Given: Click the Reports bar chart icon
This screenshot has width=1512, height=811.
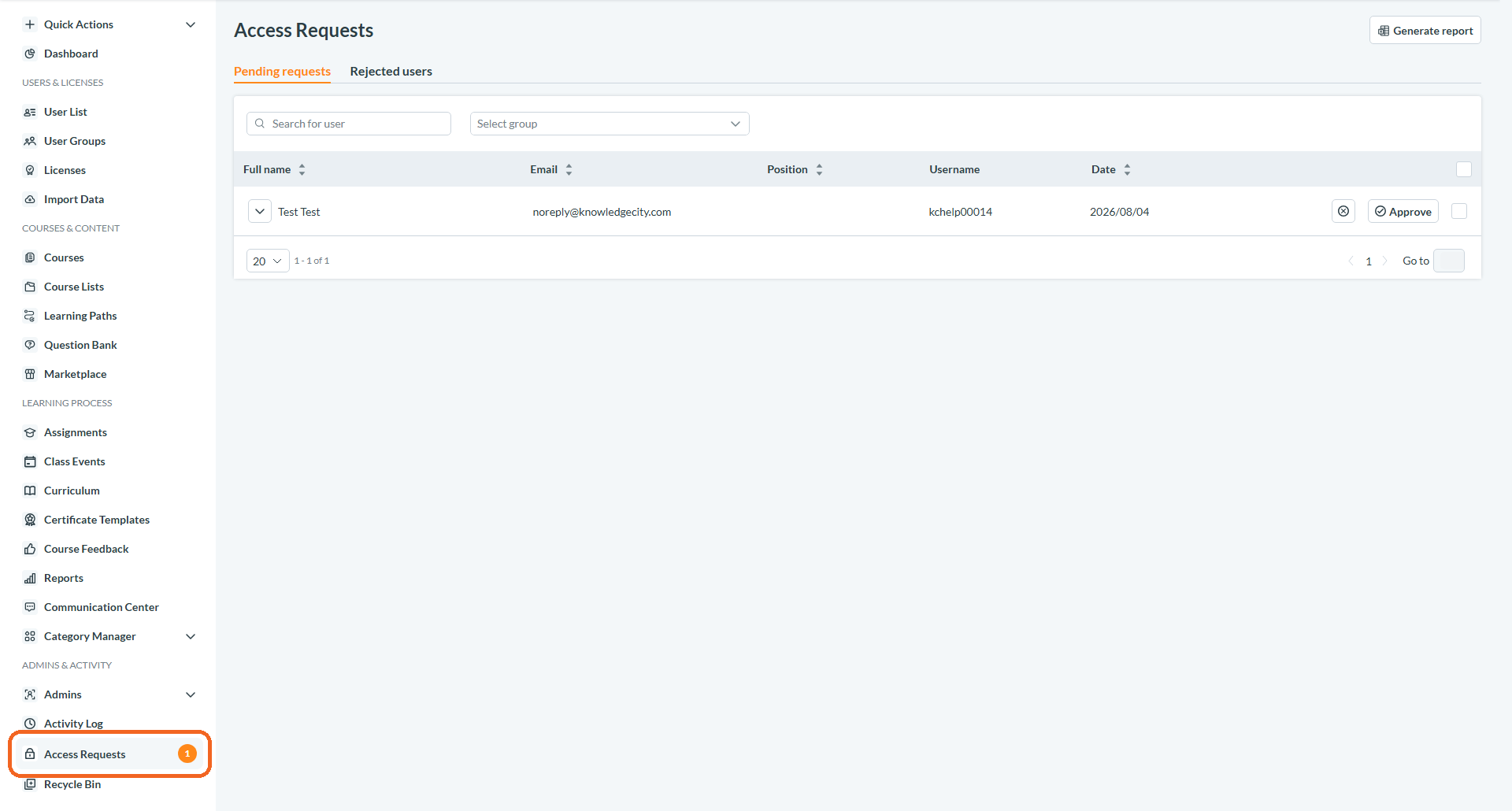Looking at the screenshot, I should 30,578.
